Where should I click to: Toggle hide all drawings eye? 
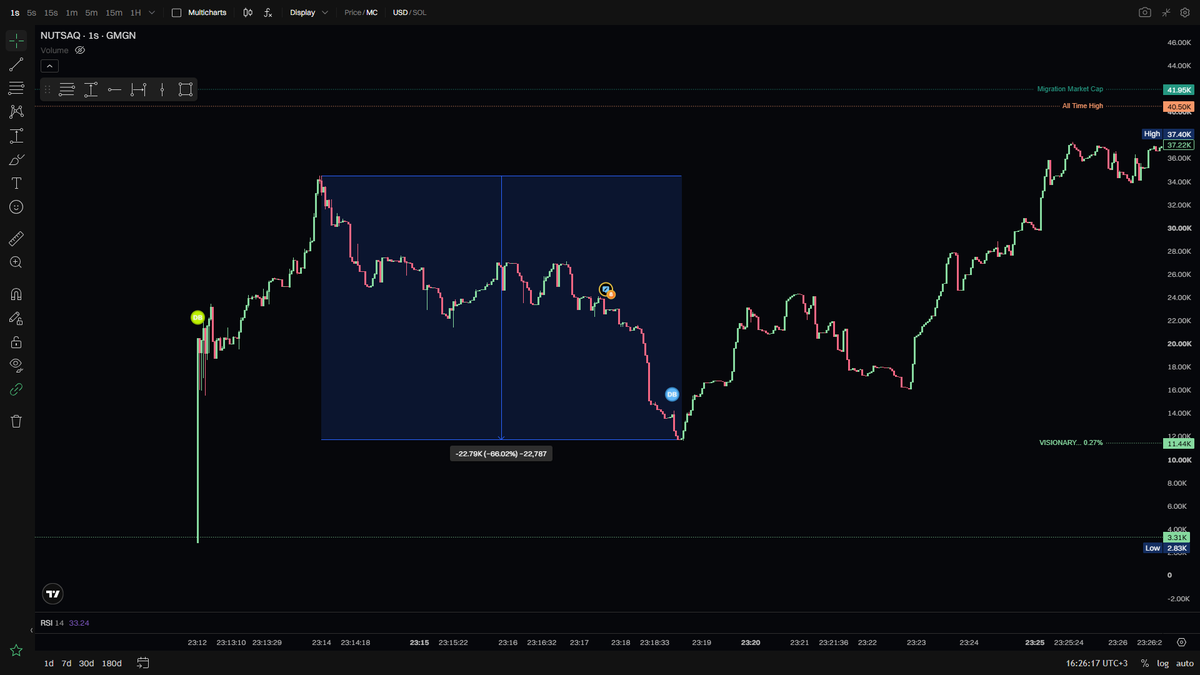point(16,366)
